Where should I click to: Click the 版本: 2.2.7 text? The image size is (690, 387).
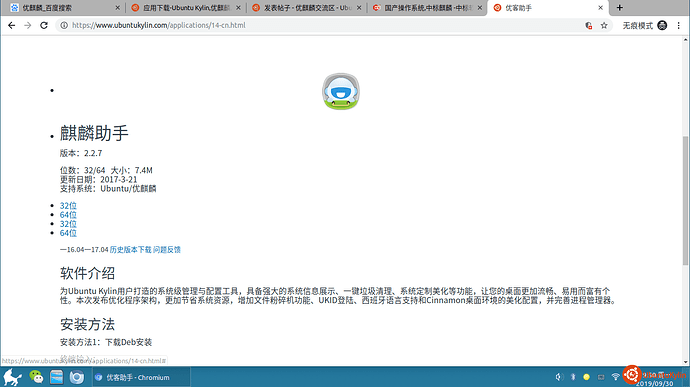81,153
